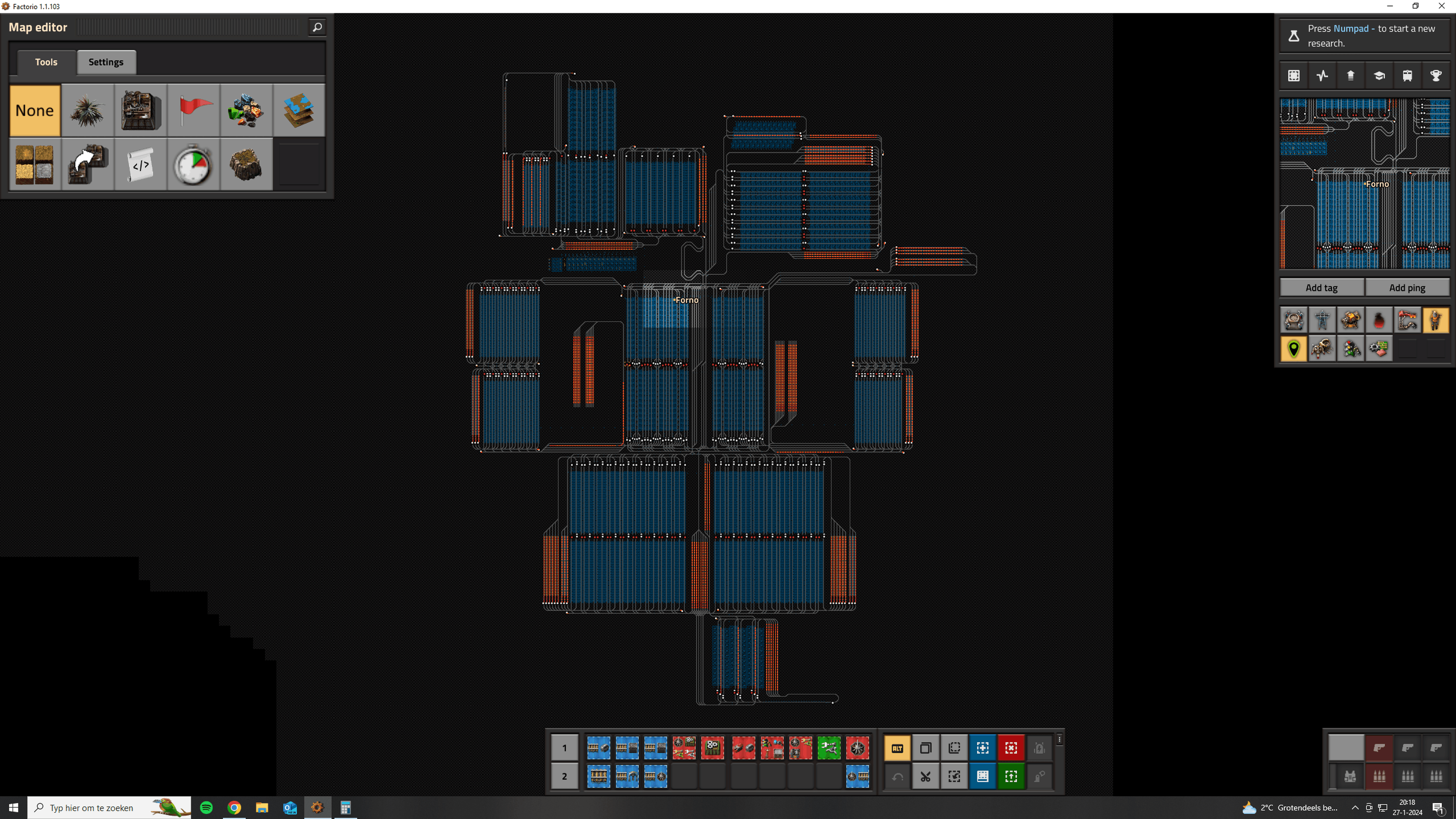Click the Windows search box in taskbar
The height and width of the screenshot is (819, 1456).
click(x=109, y=808)
